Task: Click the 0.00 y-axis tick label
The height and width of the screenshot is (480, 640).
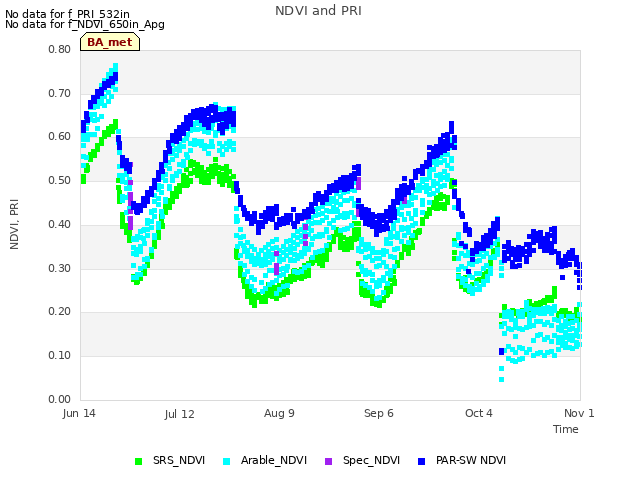Action: 60,399
